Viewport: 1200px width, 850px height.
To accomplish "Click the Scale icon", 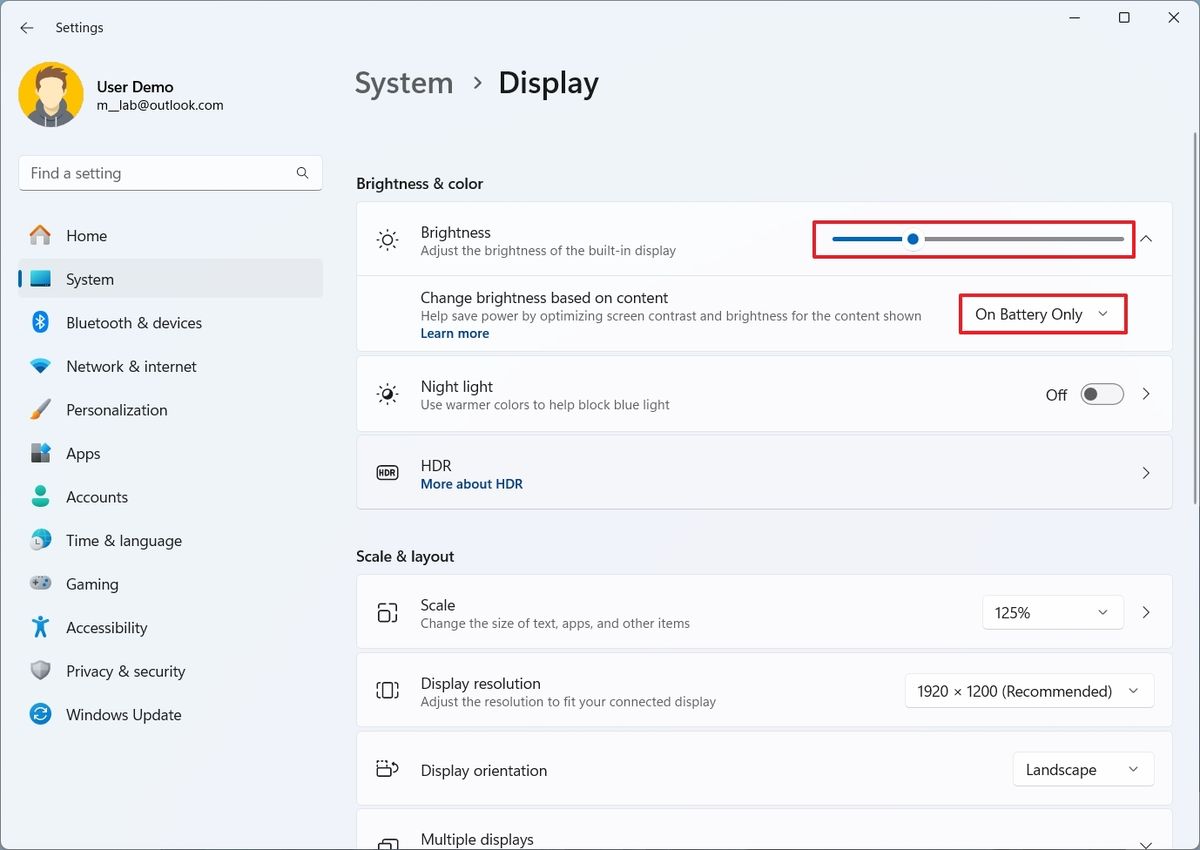I will (387, 613).
